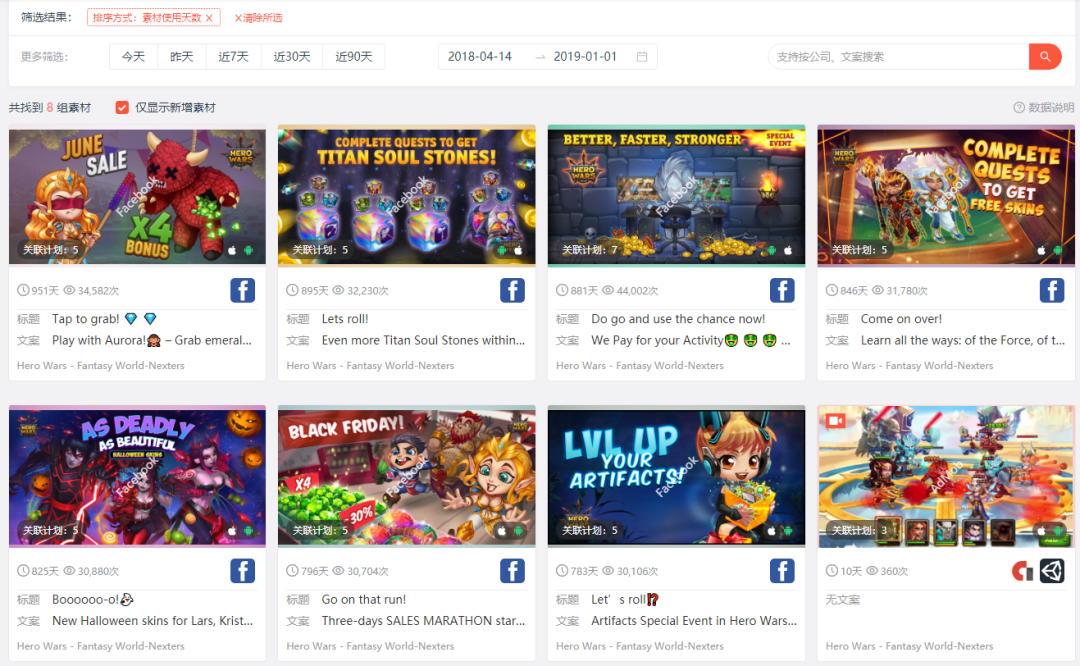This screenshot has height=666, width=1080.
Task: Remove the sort filter tag via its X
Action: point(209,18)
